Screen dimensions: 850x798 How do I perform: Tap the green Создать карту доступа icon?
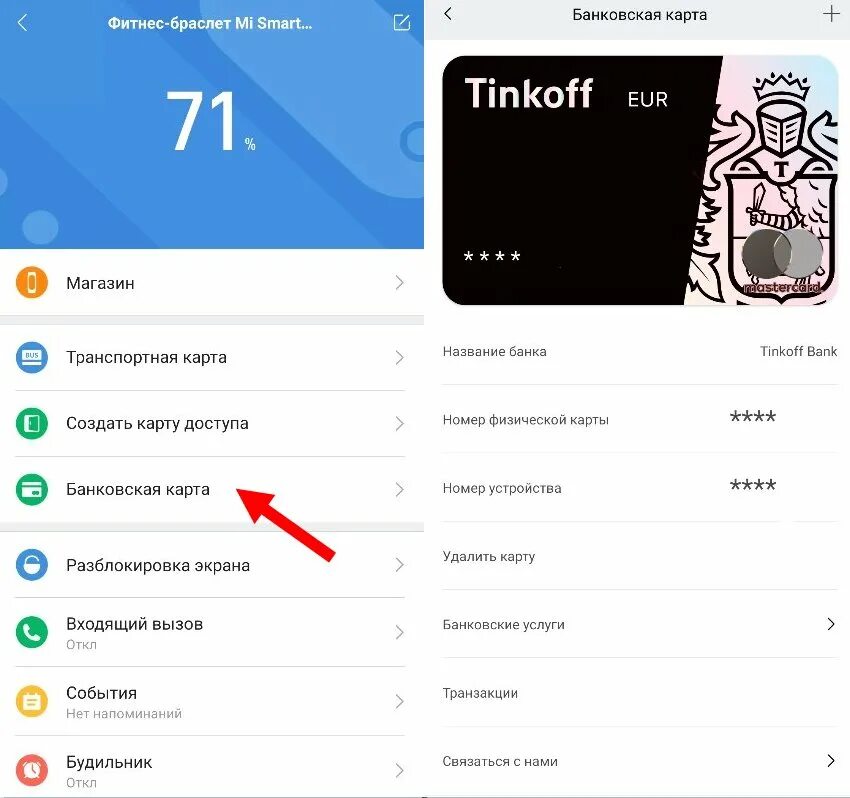(x=31, y=423)
